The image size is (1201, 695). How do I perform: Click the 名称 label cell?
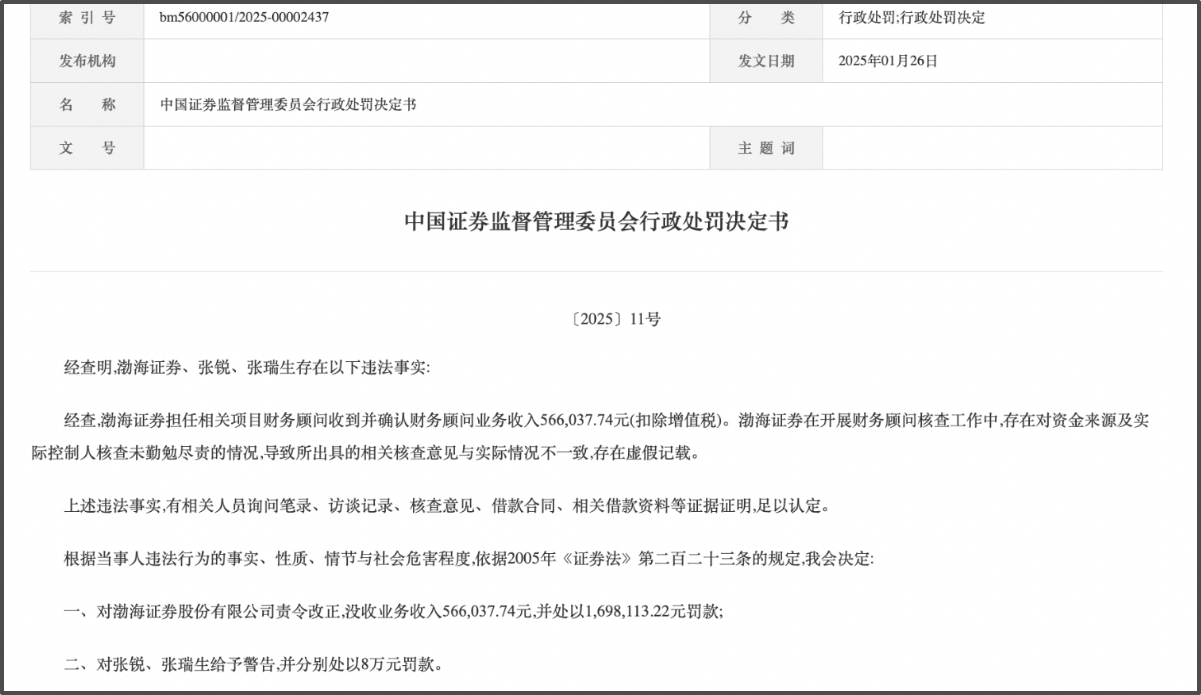point(87,105)
